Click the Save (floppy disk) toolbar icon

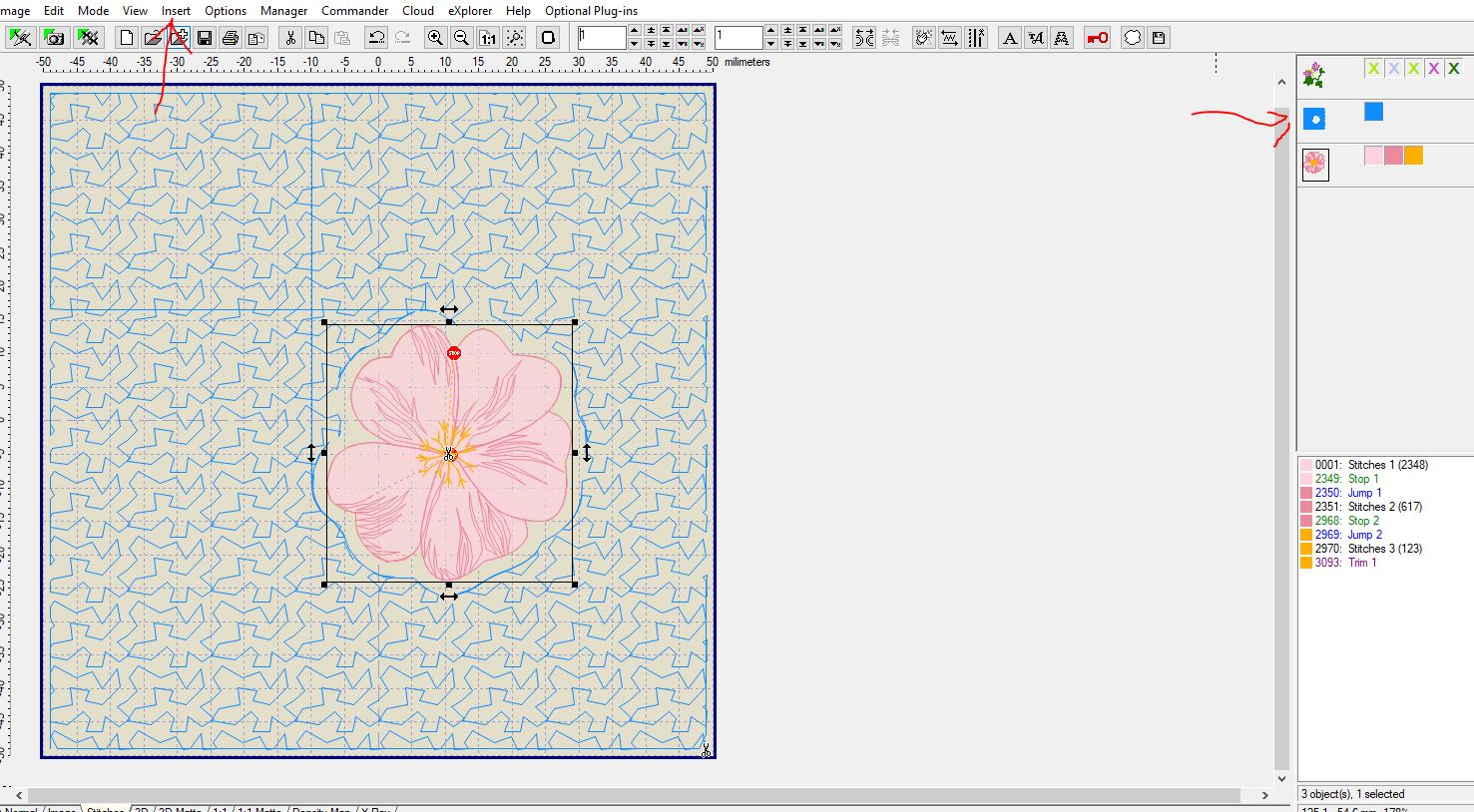tap(205, 38)
